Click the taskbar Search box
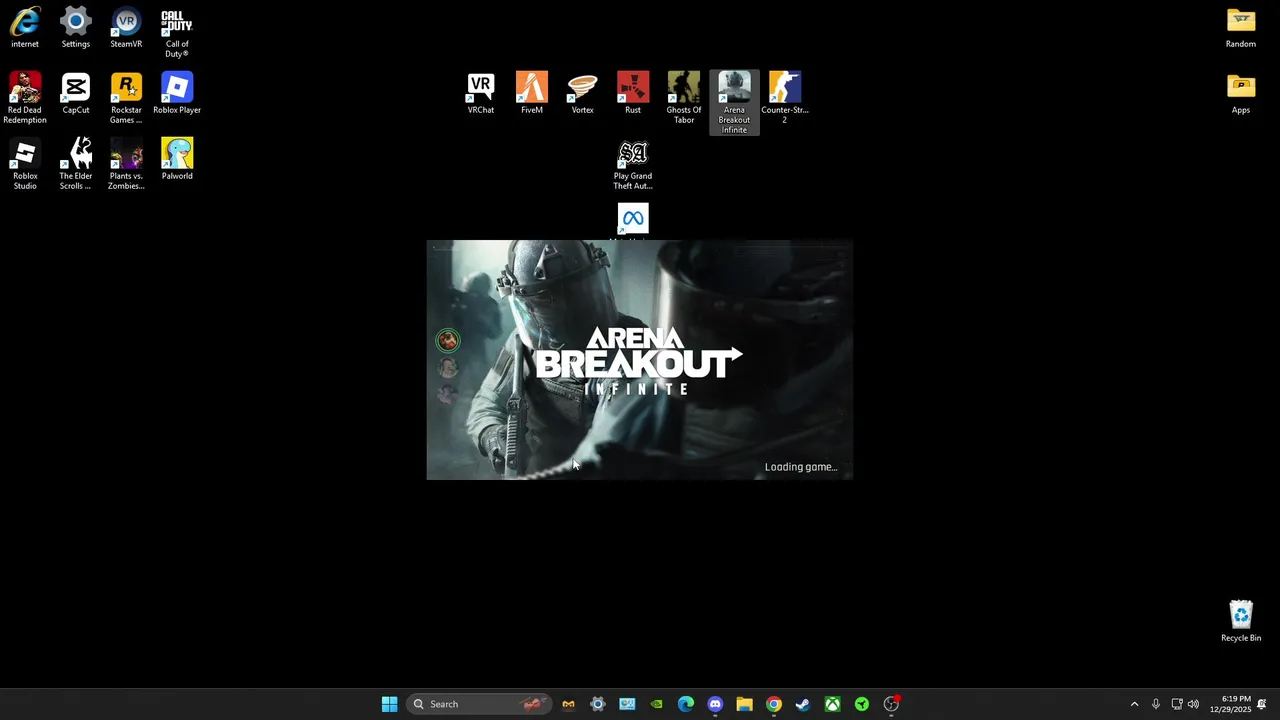This screenshot has width=1280, height=720. [478, 704]
